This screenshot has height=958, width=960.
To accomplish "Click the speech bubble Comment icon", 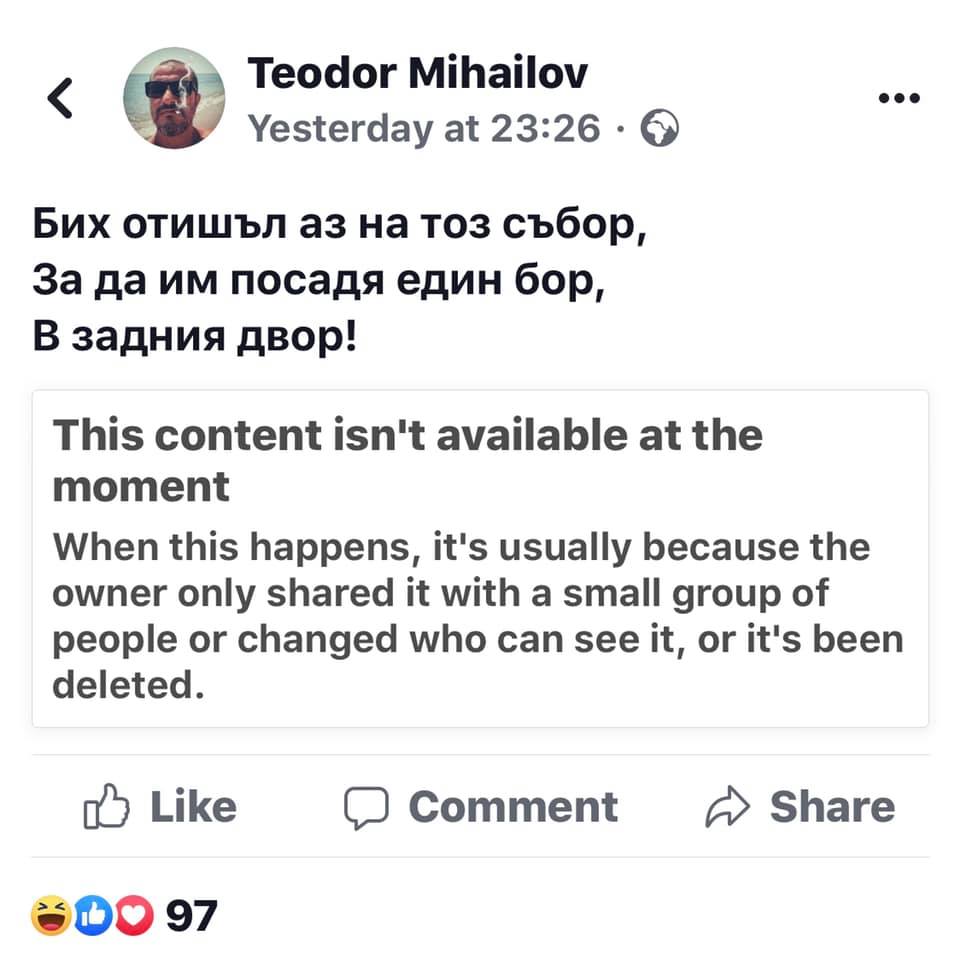I will pos(365,807).
